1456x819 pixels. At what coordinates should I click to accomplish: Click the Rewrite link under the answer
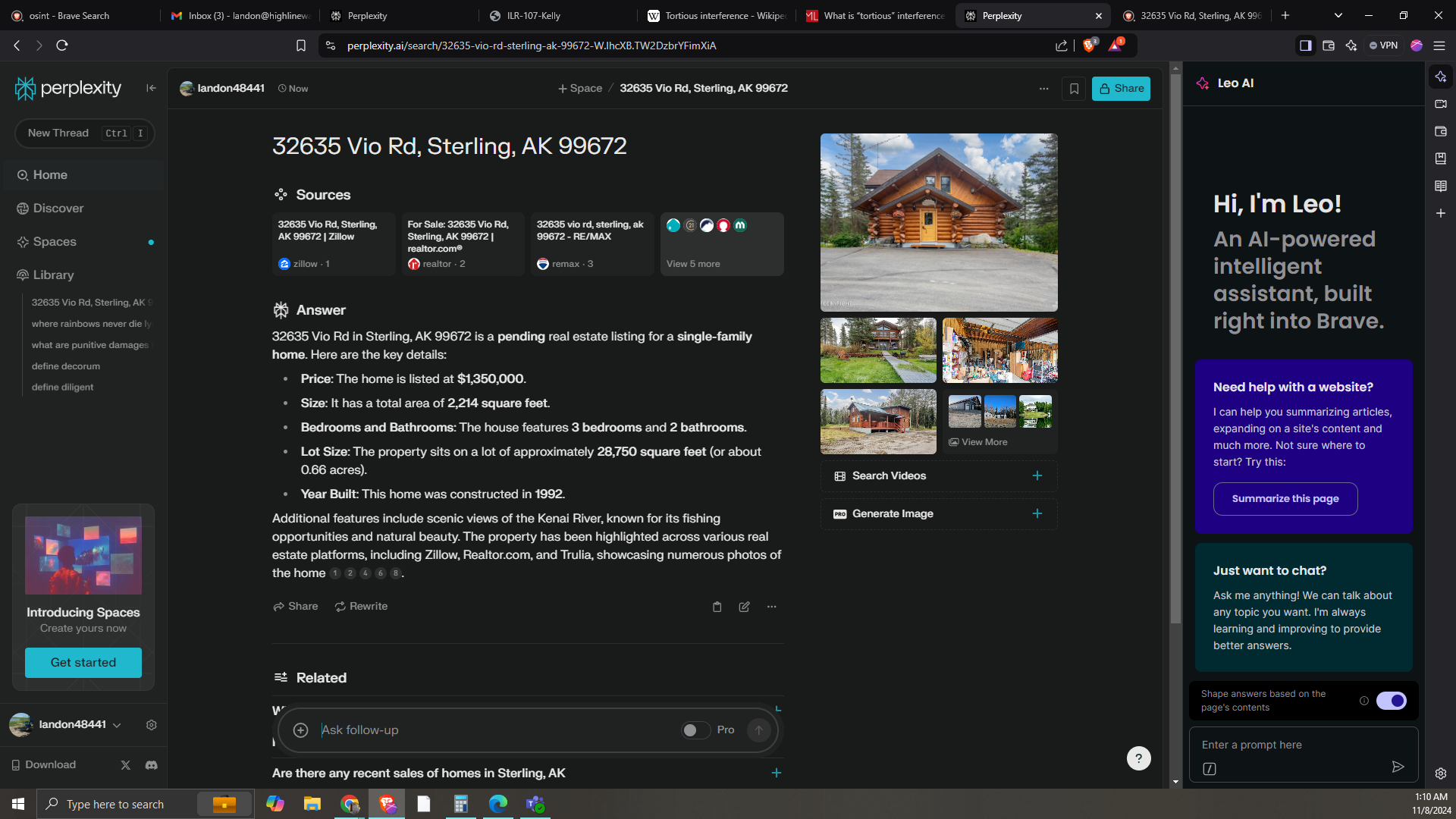click(361, 607)
